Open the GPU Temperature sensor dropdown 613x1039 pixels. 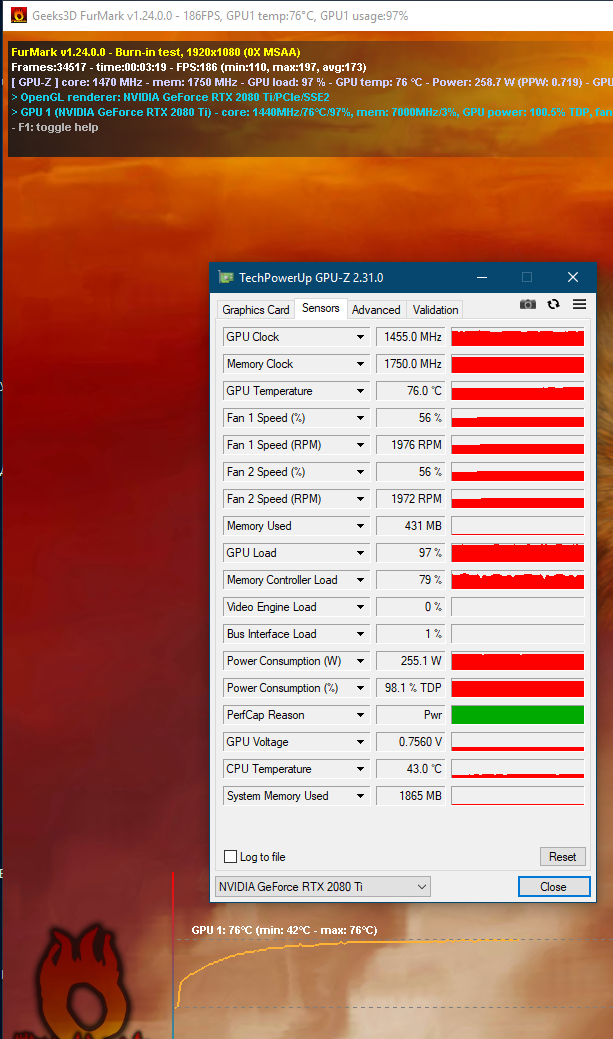[x=361, y=391]
